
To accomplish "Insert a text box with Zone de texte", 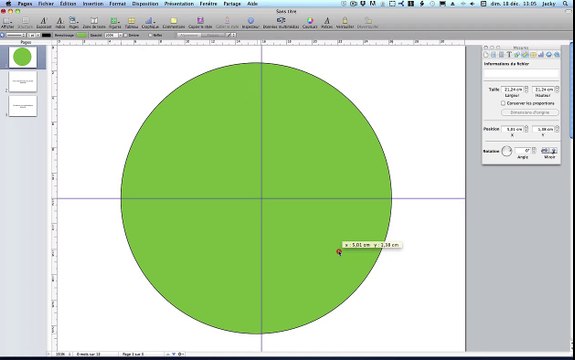I will pos(94,22).
